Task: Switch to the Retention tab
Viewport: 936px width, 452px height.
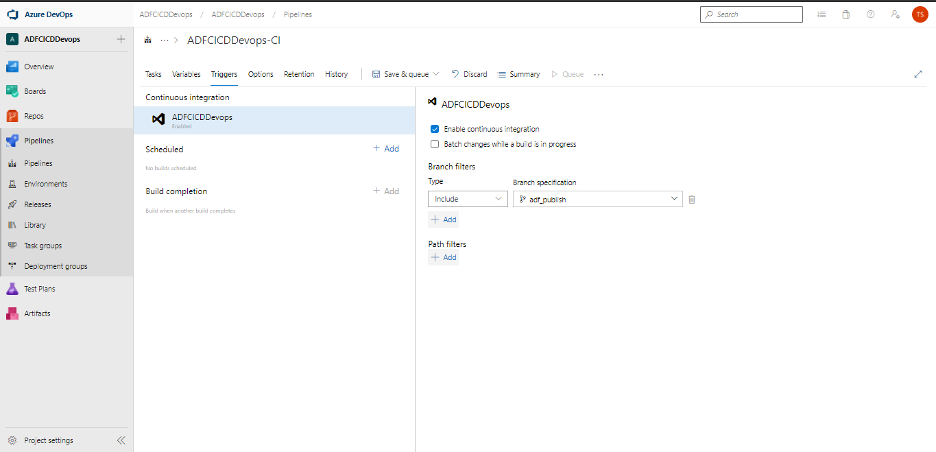Action: 299,75
